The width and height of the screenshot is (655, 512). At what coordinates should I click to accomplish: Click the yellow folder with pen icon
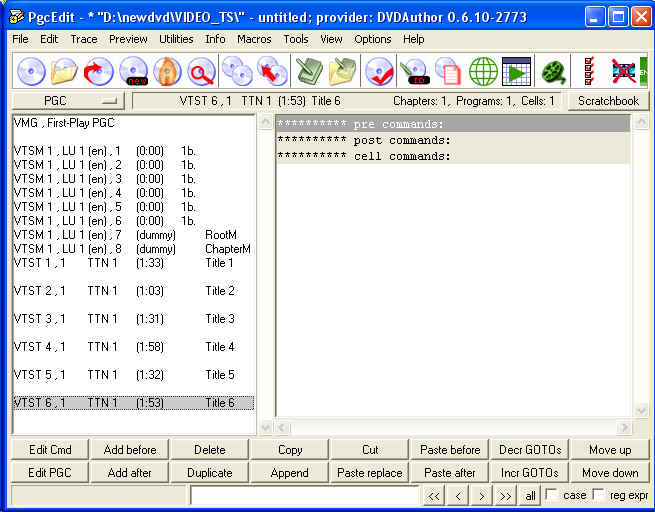click(342, 71)
